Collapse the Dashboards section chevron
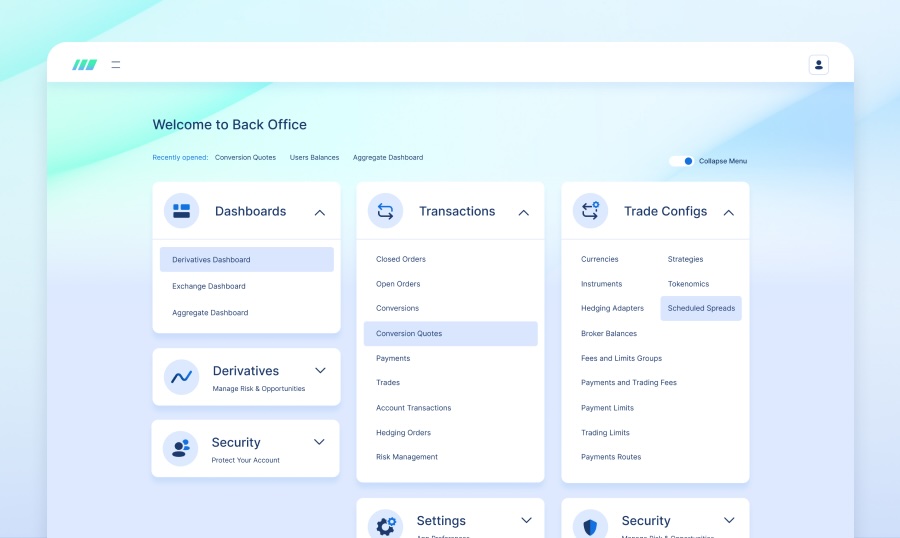900x538 pixels. [320, 212]
